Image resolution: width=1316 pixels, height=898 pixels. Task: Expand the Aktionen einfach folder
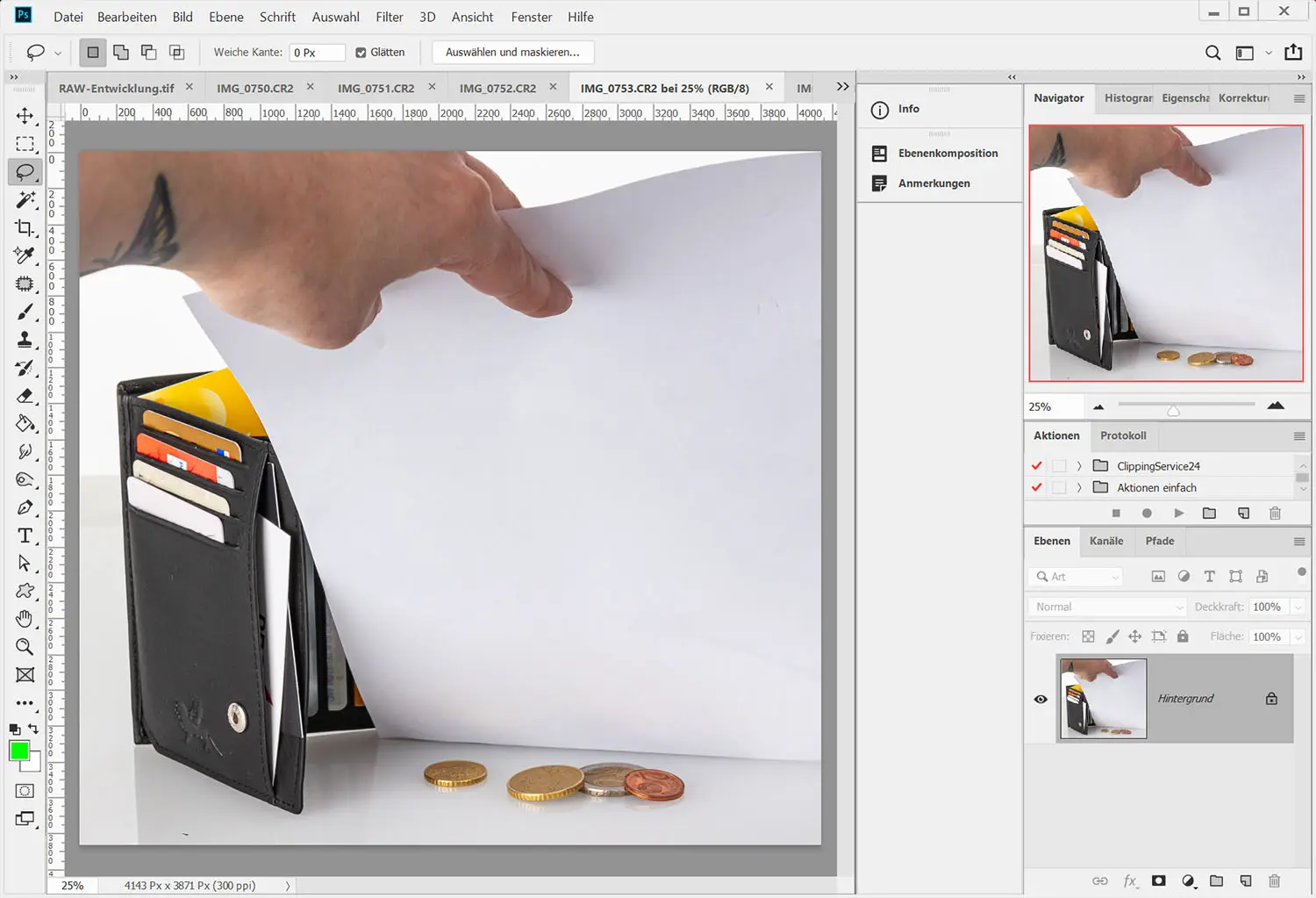coord(1079,488)
